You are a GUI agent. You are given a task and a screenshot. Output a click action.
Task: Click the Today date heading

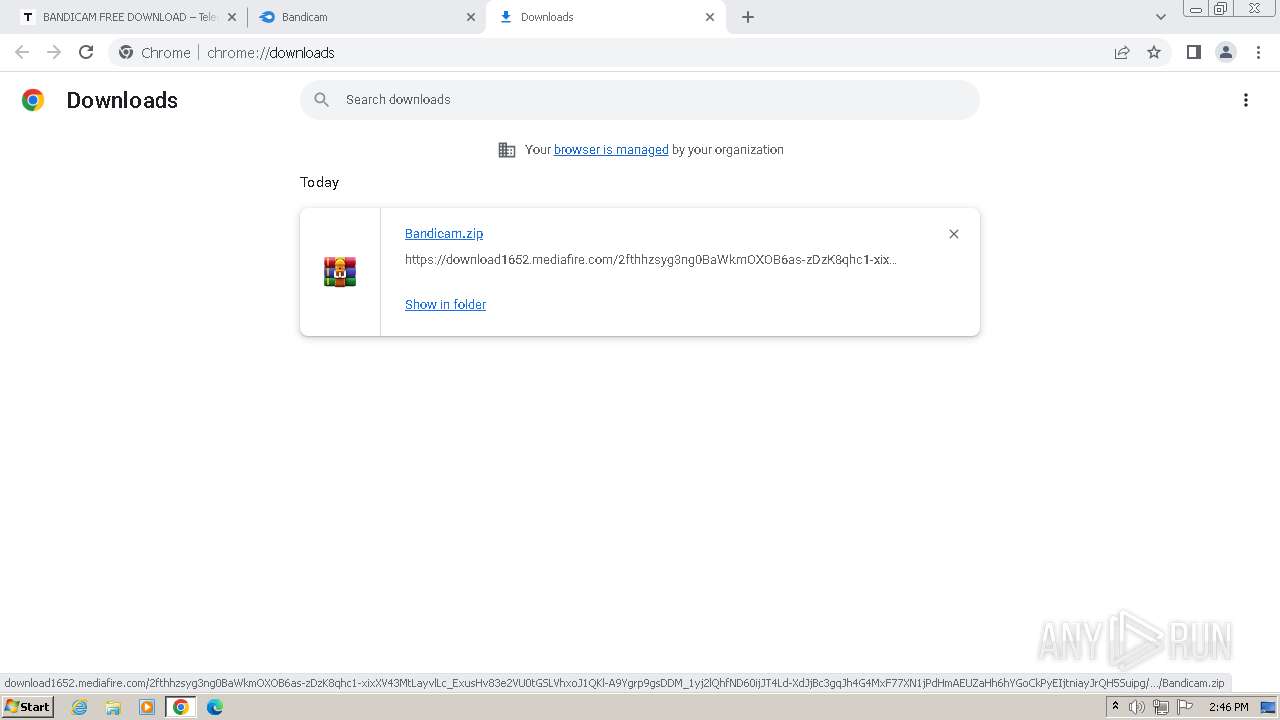coord(319,182)
